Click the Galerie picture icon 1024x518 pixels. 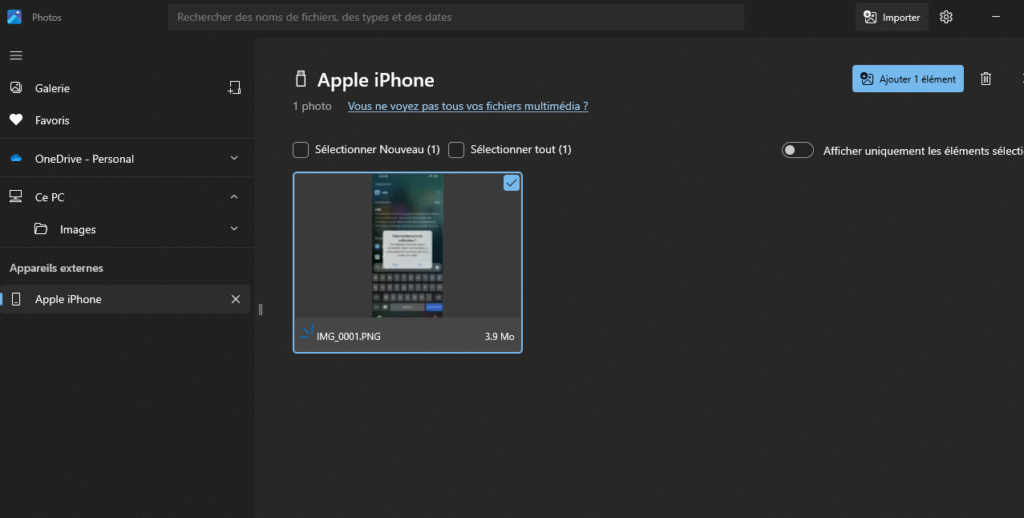16,88
